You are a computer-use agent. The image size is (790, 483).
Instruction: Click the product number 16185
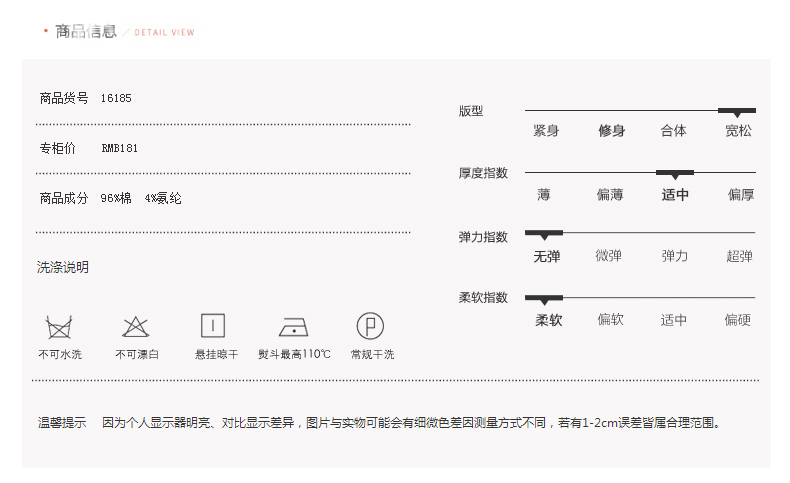tap(116, 98)
